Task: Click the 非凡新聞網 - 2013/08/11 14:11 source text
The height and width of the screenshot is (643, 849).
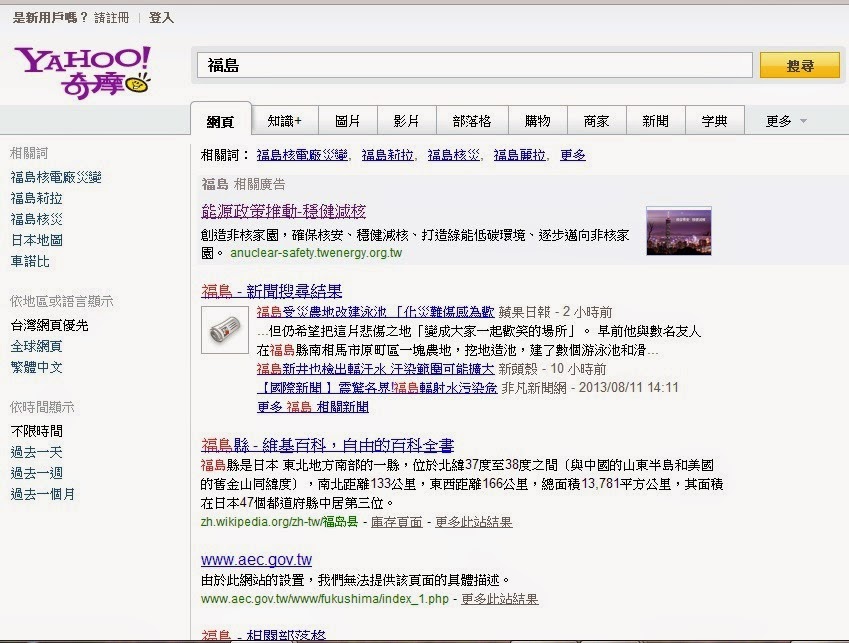Action: pos(590,388)
